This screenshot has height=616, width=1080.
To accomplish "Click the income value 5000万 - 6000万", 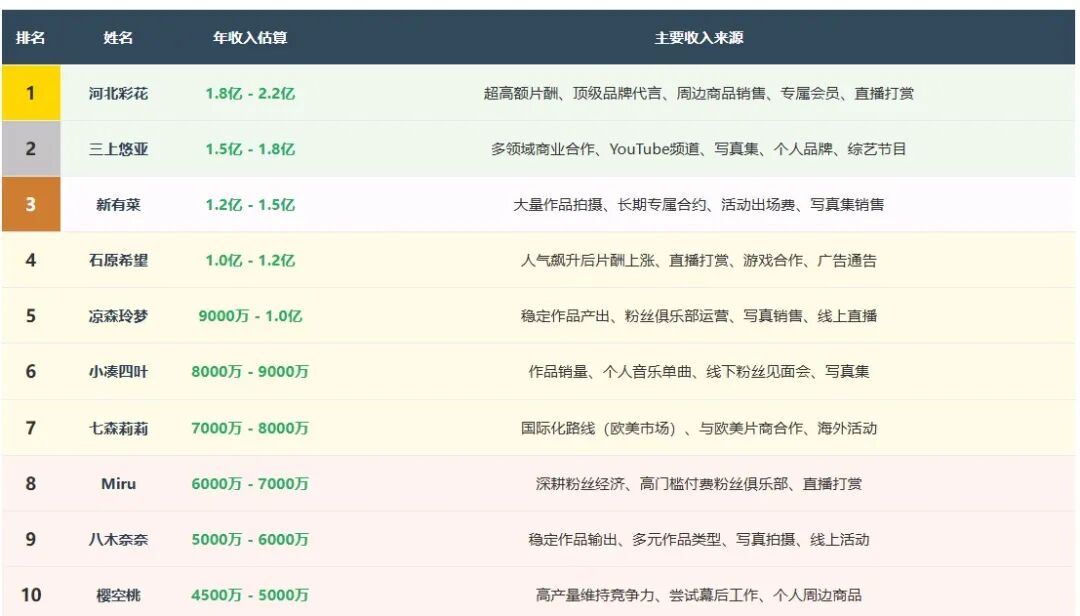I will pos(250,539).
